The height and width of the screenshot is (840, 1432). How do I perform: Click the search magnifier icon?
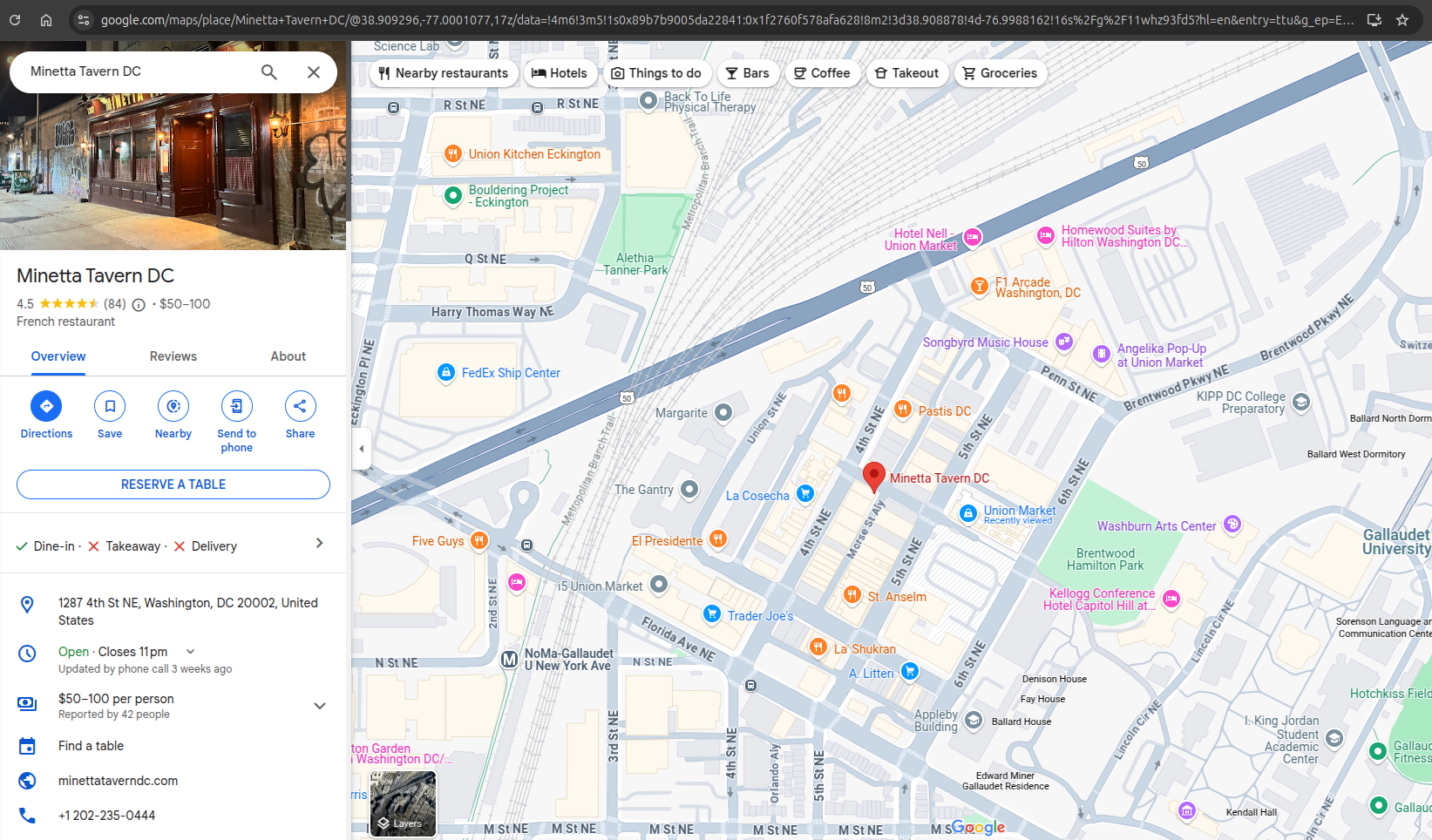(269, 71)
